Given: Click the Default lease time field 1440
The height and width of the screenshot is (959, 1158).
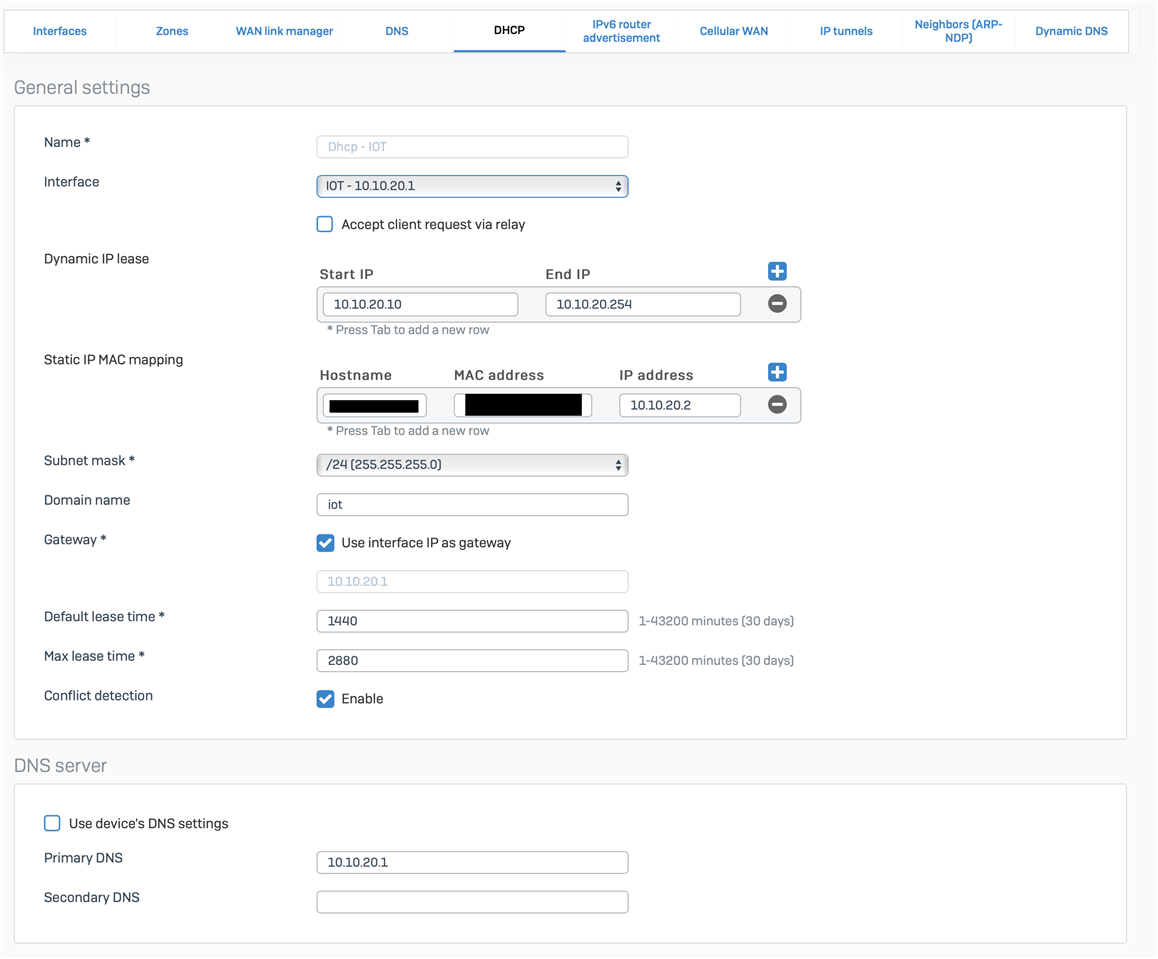Looking at the screenshot, I should click(x=473, y=622).
